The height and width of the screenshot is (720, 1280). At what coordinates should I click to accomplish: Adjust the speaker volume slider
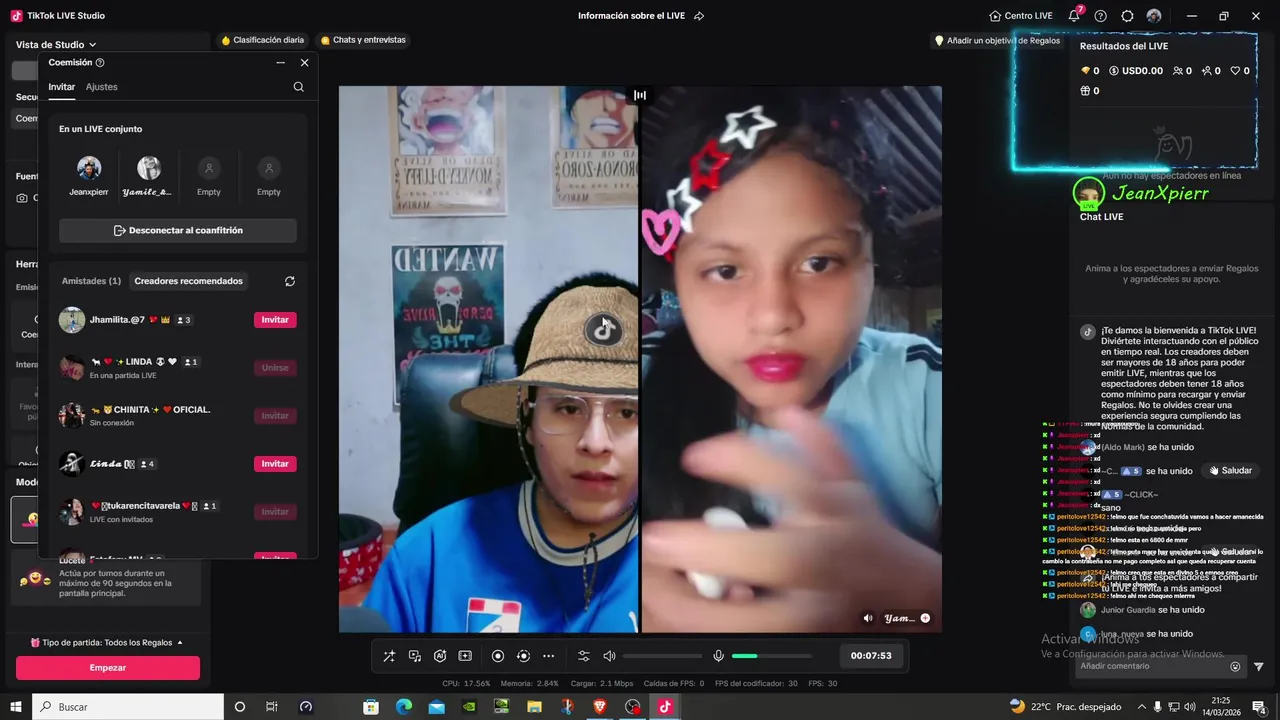(x=662, y=656)
